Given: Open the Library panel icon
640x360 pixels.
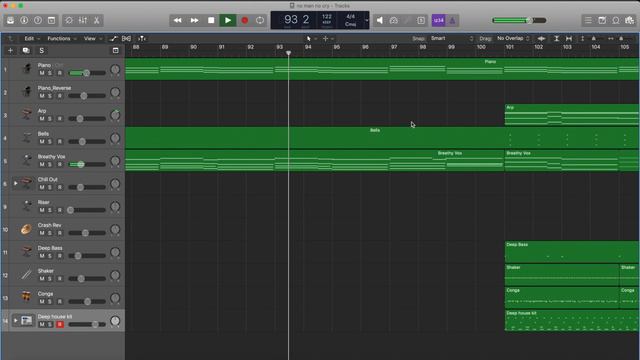Looking at the screenshot, I should [x=11, y=20].
